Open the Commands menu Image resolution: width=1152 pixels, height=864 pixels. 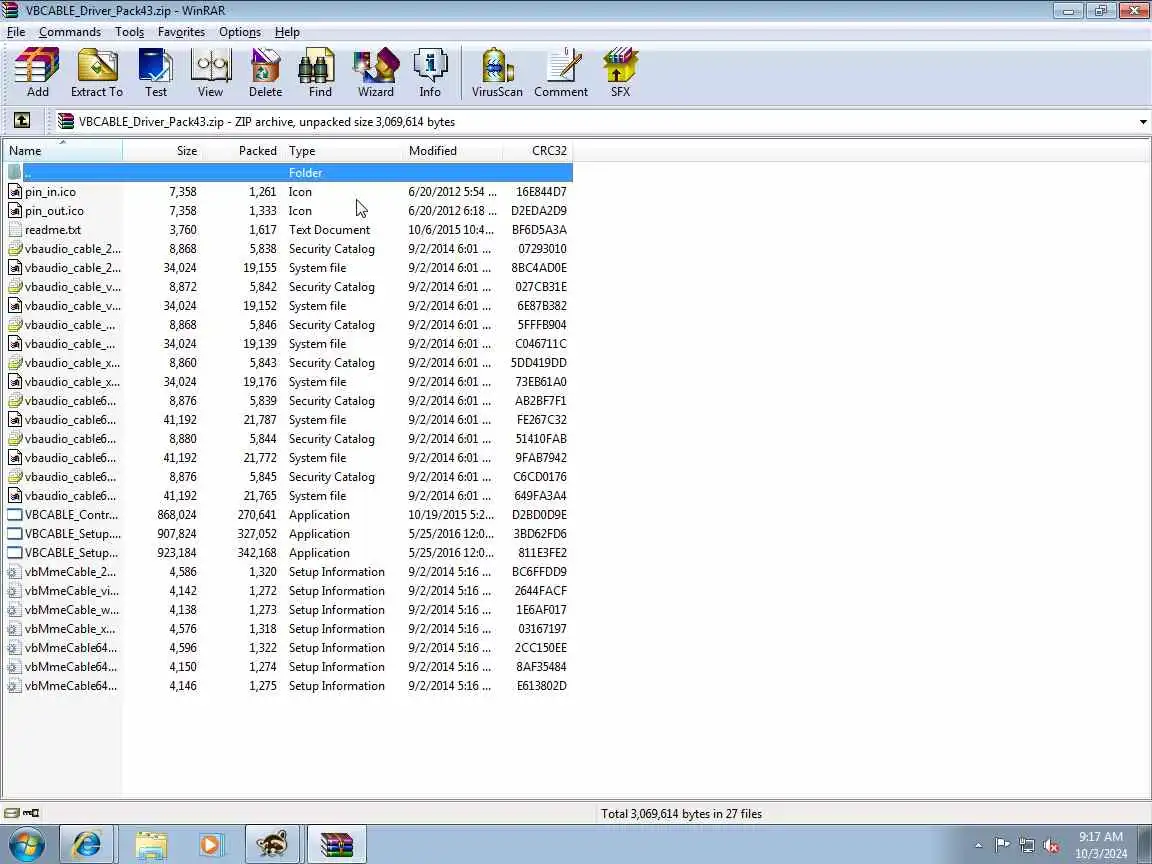pyautogui.click(x=70, y=32)
